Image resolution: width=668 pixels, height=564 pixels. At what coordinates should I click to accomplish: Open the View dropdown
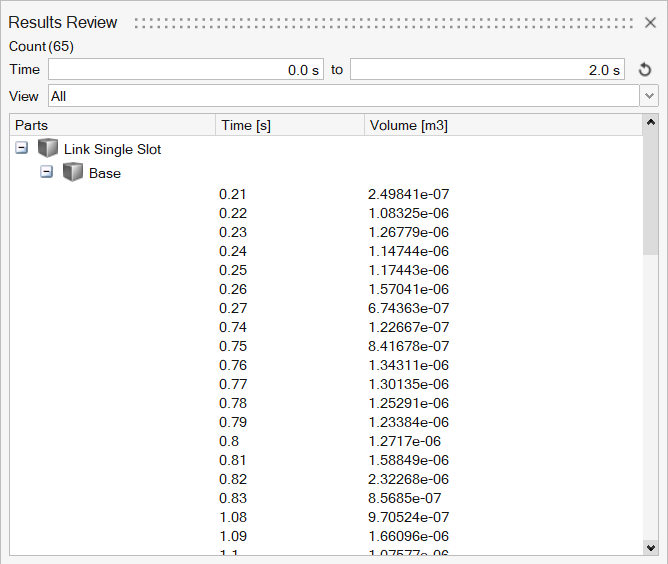click(x=650, y=96)
